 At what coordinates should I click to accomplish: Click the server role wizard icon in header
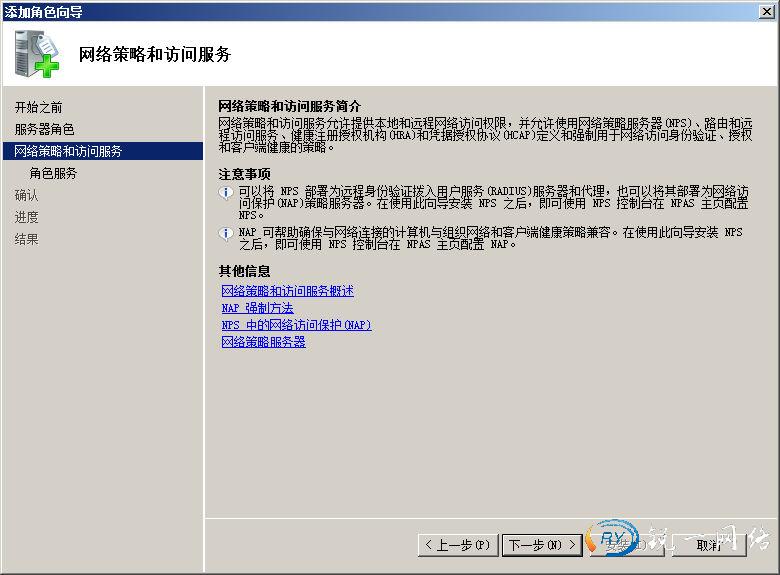37,54
